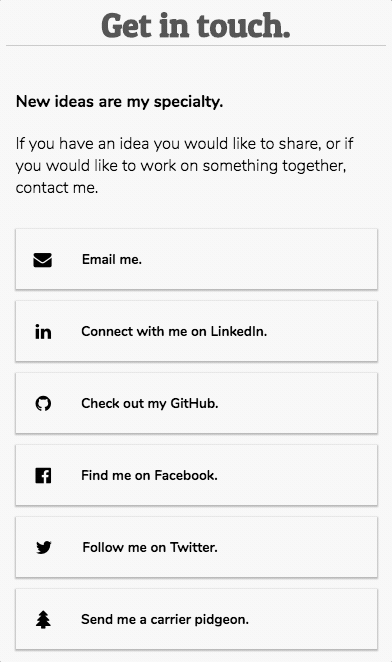Select 'Connect with me on LinkedIn.' text
The width and height of the screenshot is (392, 662).
[174, 331]
